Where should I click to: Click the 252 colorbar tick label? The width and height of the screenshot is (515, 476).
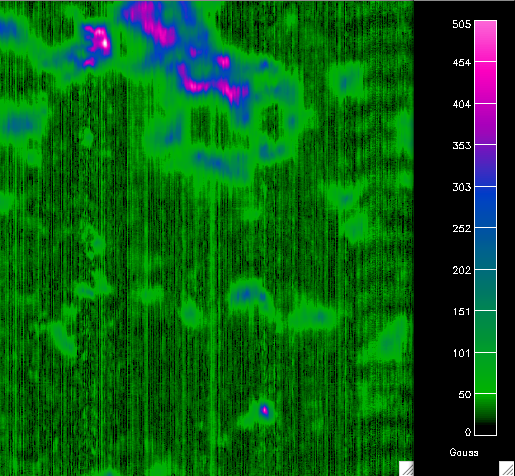pyautogui.click(x=461, y=228)
